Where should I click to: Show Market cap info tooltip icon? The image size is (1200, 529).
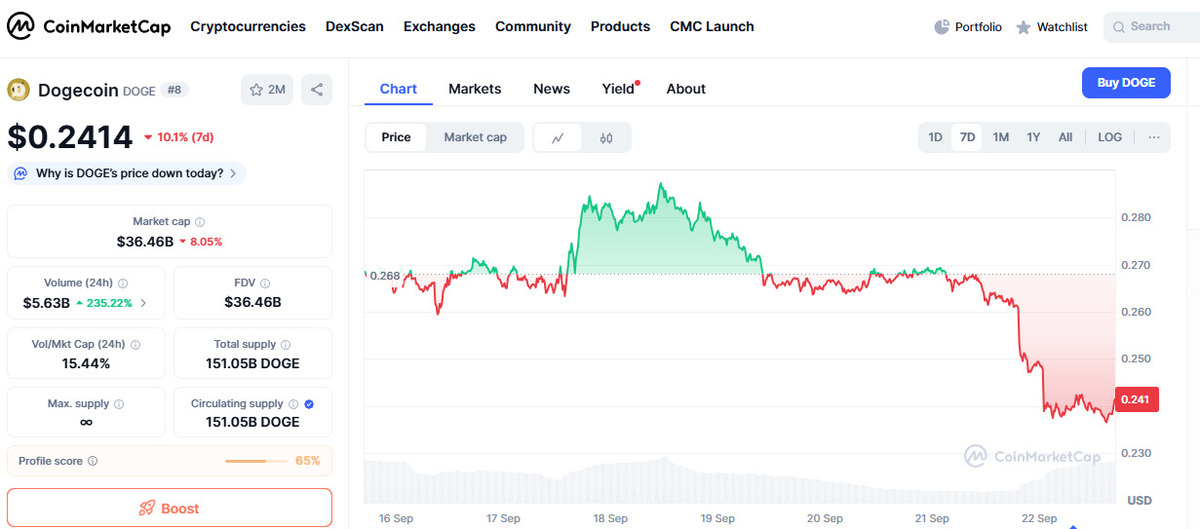tap(200, 222)
